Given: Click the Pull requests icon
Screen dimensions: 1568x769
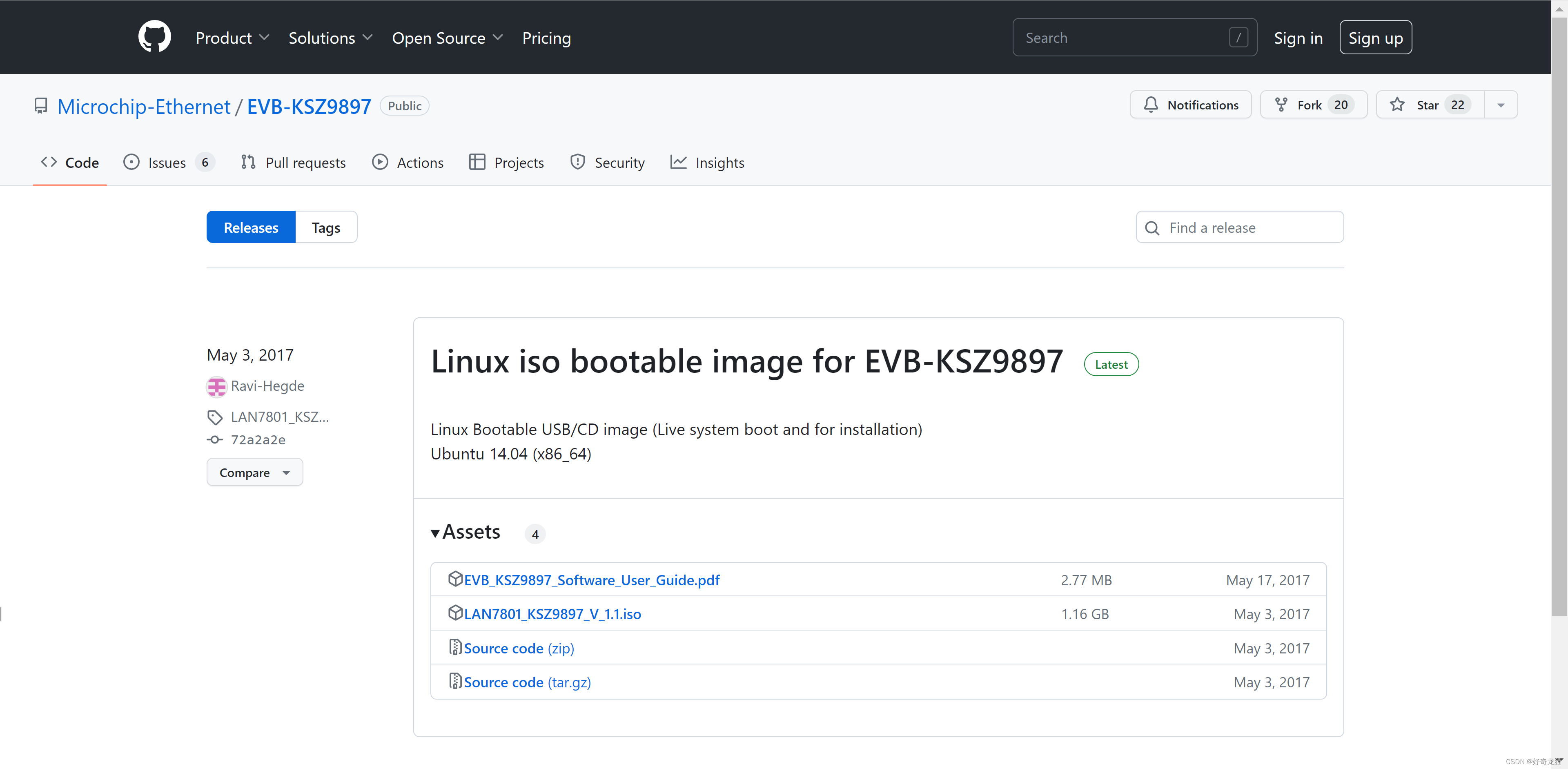Looking at the screenshot, I should click(x=248, y=162).
